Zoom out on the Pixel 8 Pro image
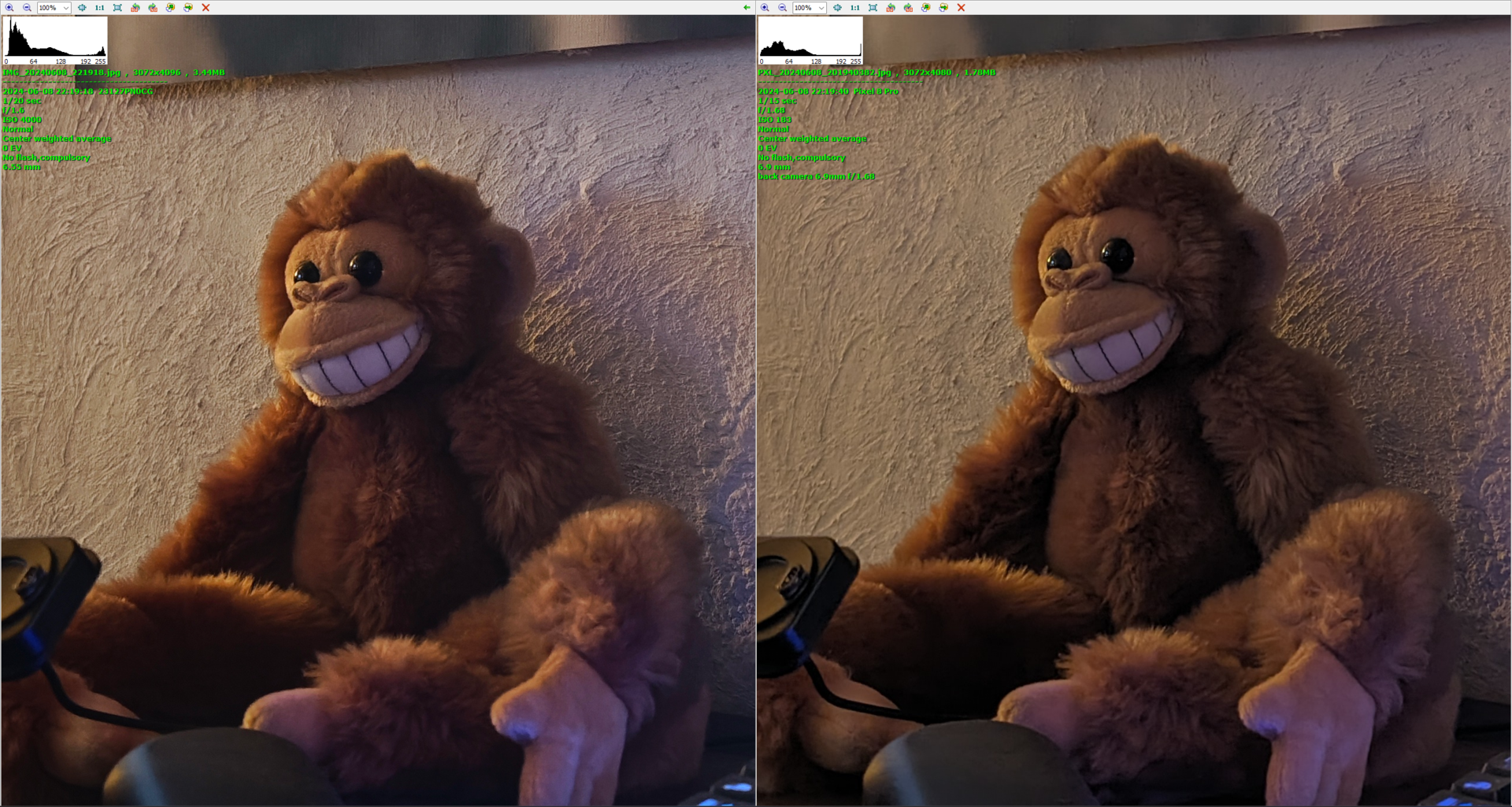Screen dimensions: 1512x807 click(x=782, y=8)
